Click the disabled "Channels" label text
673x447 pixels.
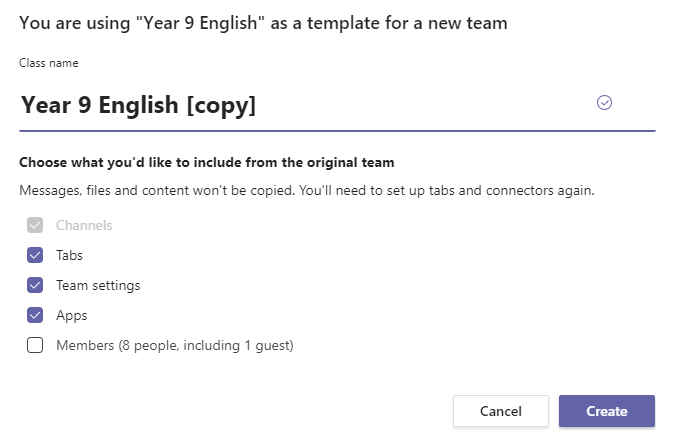tap(84, 225)
